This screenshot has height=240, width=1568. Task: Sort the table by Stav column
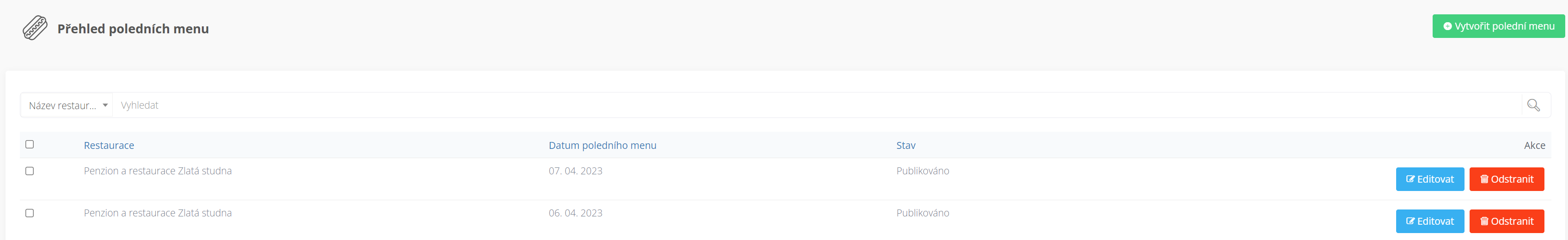[906, 146]
